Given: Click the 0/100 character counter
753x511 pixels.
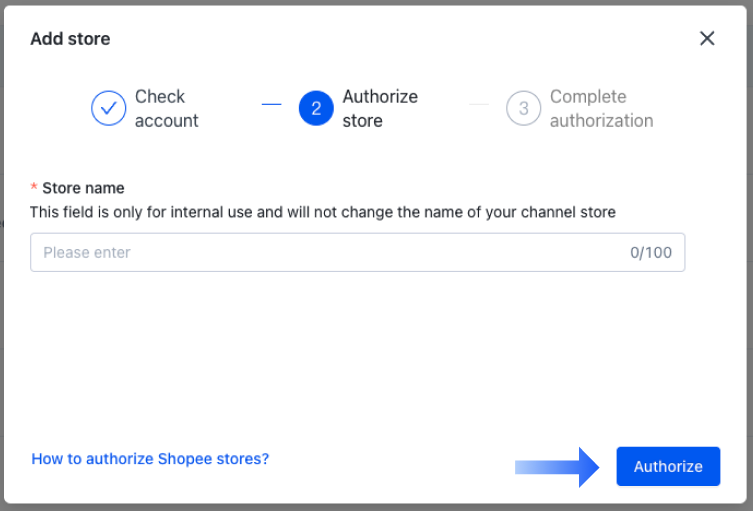Looking at the screenshot, I should [651, 253].
